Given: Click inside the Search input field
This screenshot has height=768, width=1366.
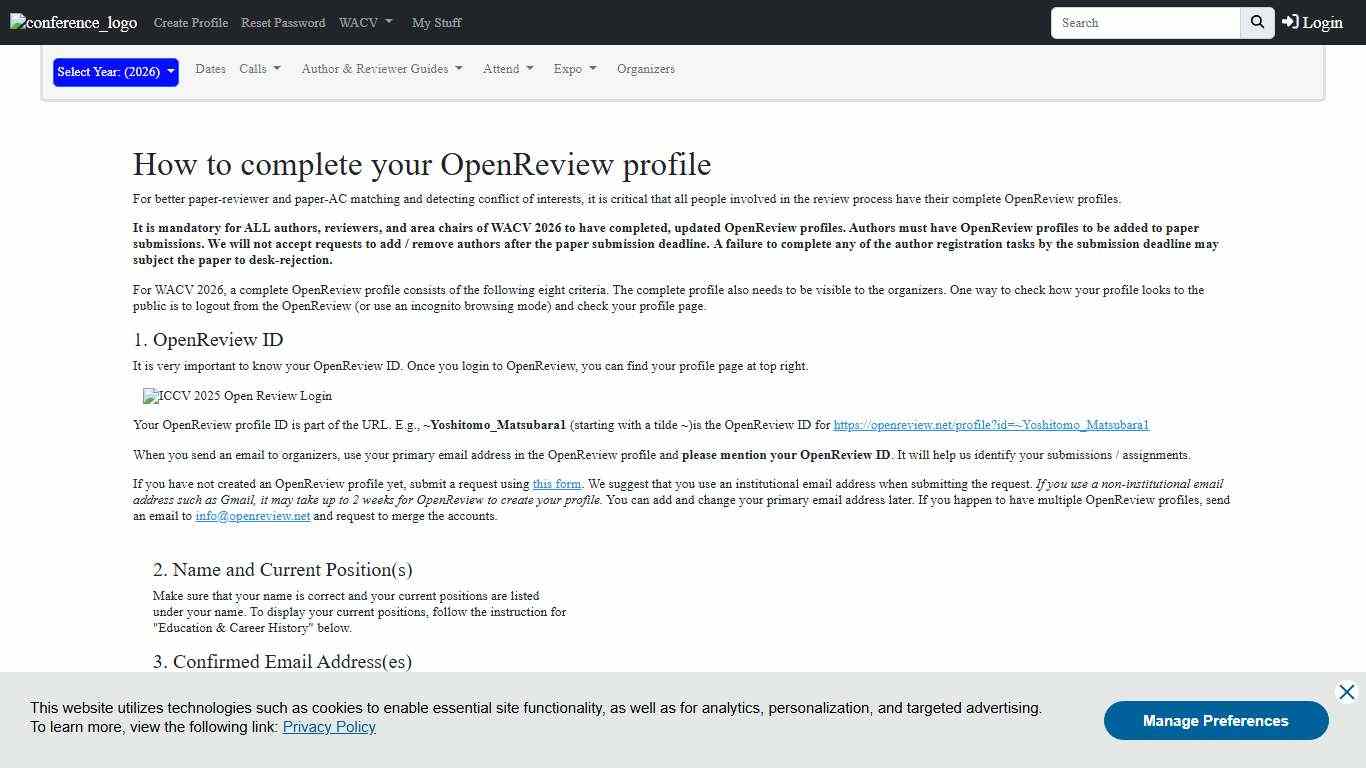Looking at the screenshot, I should pyautogui.click(x=1145, y=22).
